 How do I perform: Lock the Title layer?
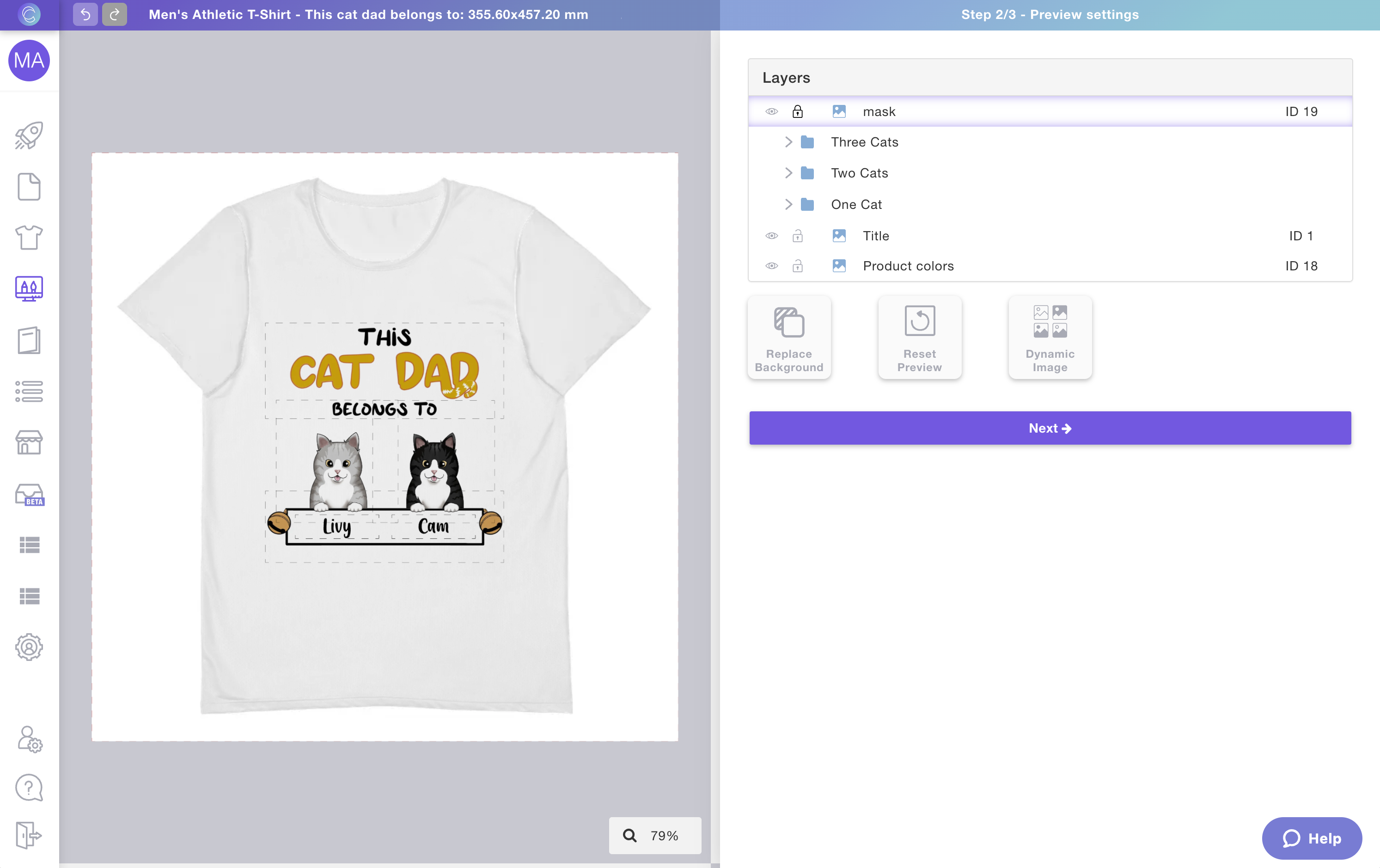click(798, 236)
